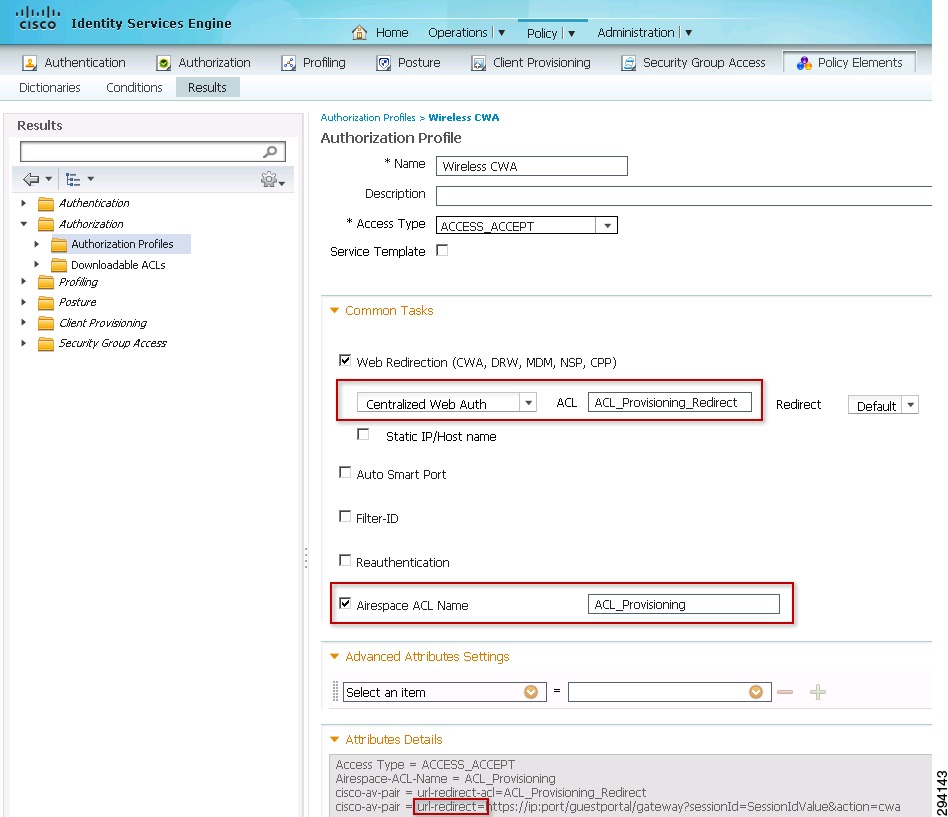The width and height of the screenshot is (948, 817).
Task: Collapse the Advanced Attributes Settings section
Action: (334, 656)
